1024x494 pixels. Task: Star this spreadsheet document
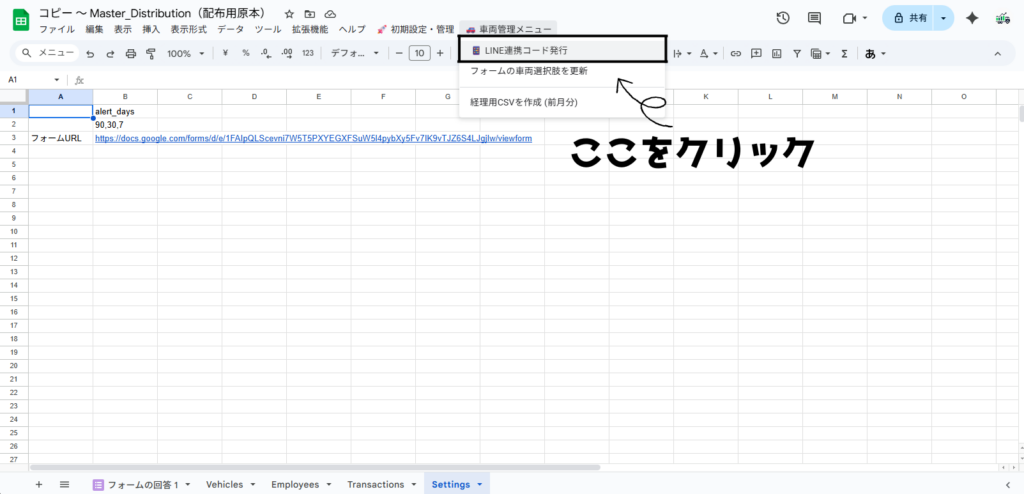[x=289, y=14]
